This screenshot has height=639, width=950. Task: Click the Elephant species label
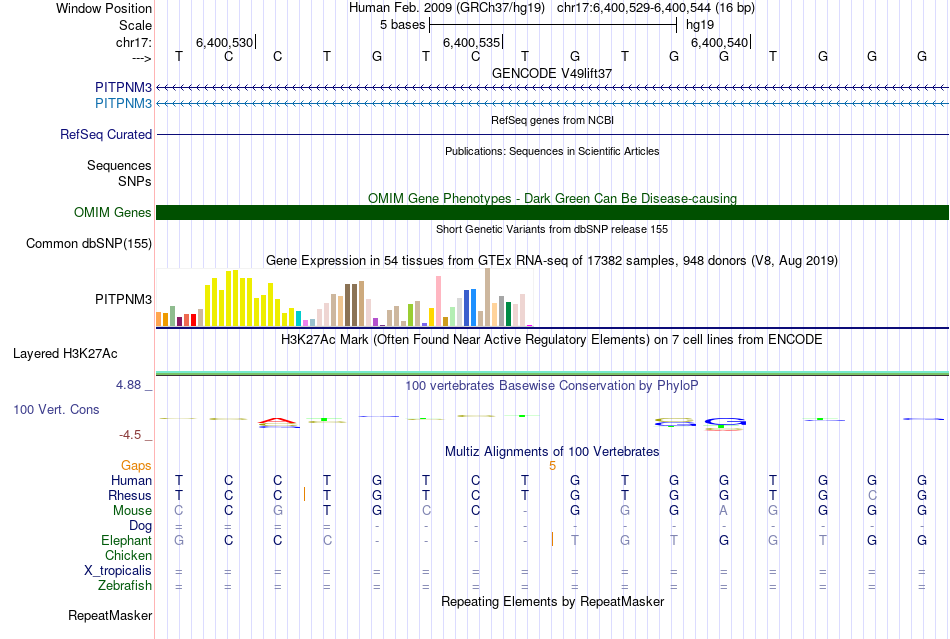127,540
